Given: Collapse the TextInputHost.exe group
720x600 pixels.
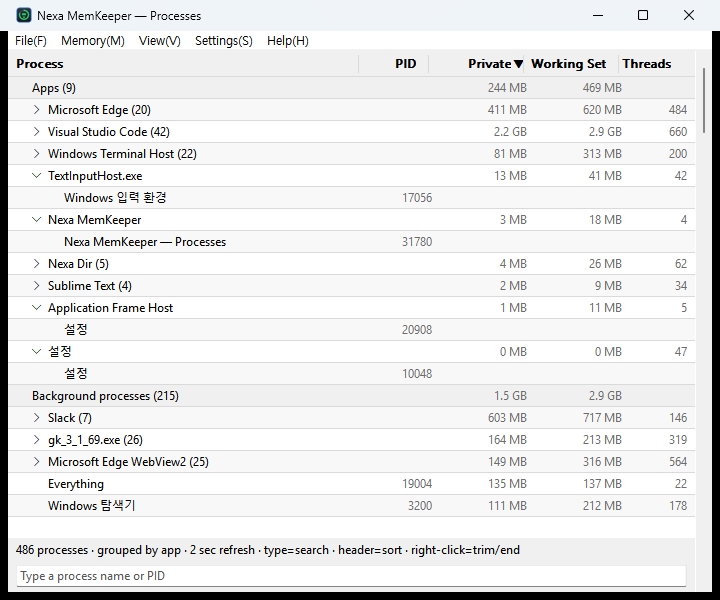Looking at the screenshot, I should tap(37, 176).
